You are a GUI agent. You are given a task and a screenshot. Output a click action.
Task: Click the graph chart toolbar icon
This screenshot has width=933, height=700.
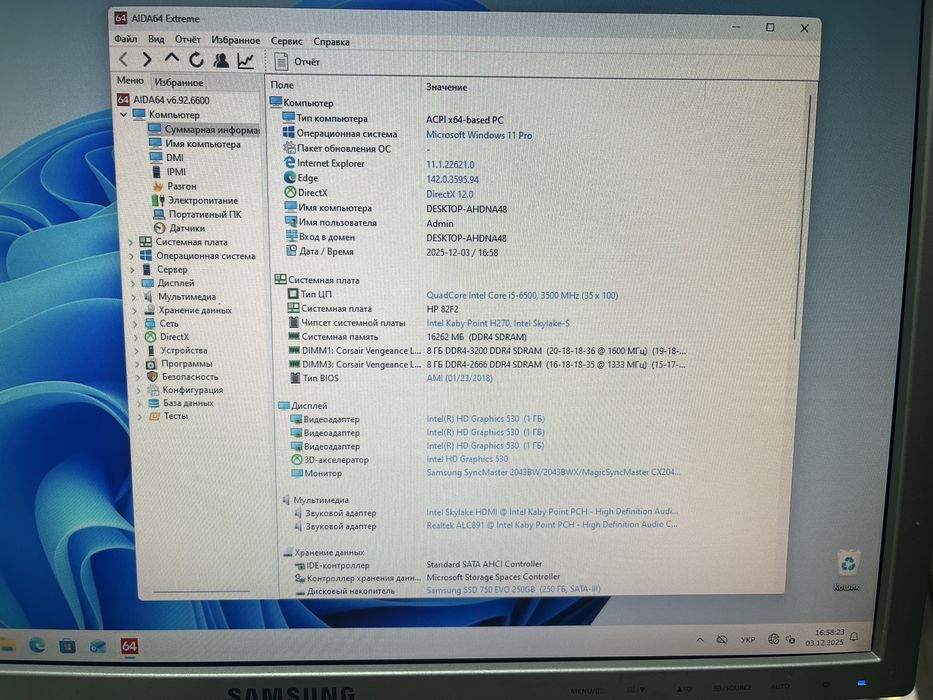(246, 61)
